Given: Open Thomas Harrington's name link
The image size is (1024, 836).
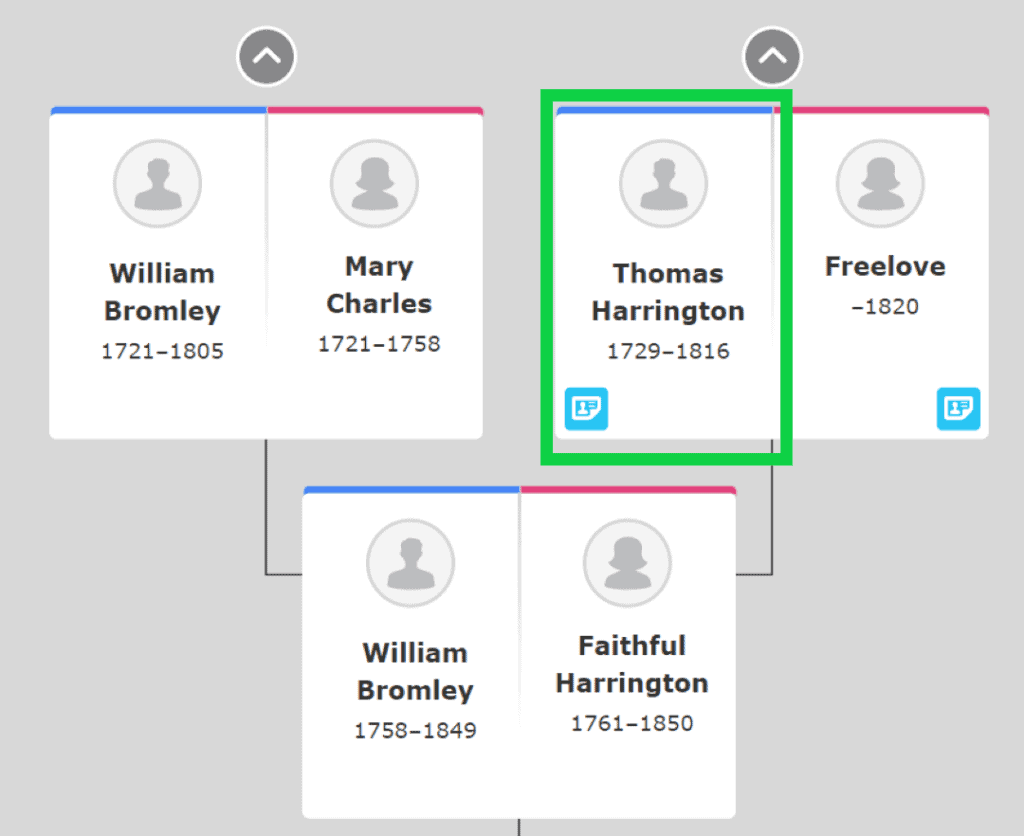Looking at the screenshot, I should (667, 292).
